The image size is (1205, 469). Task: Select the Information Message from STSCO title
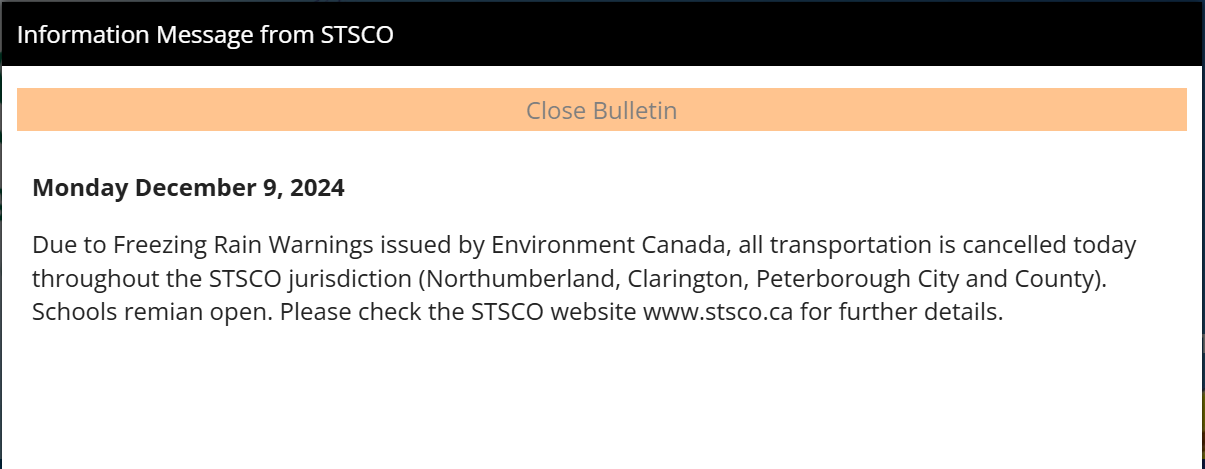pyautogui.click(x=206, y=35)
